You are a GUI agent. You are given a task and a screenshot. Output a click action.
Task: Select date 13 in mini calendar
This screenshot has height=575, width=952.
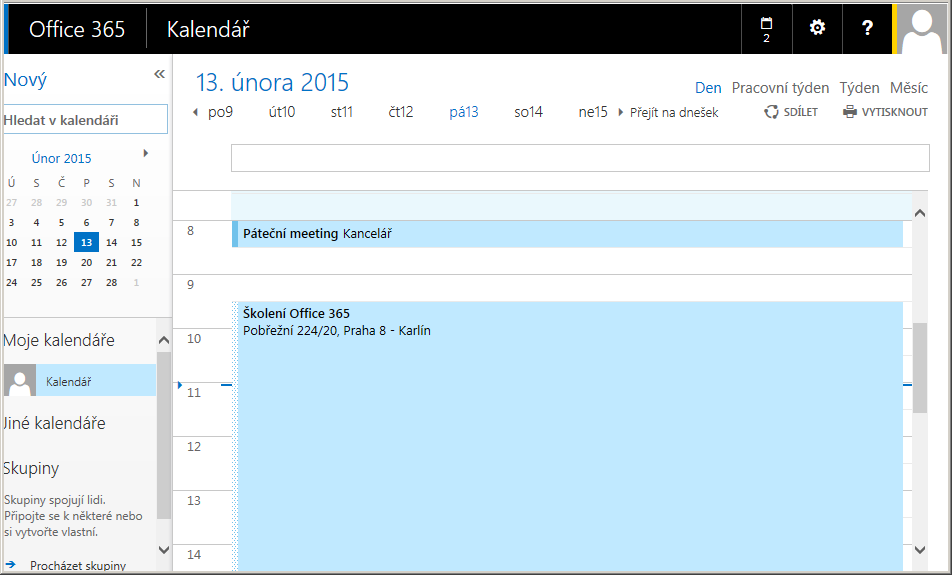pyautogui.click(x=86, y=242)
